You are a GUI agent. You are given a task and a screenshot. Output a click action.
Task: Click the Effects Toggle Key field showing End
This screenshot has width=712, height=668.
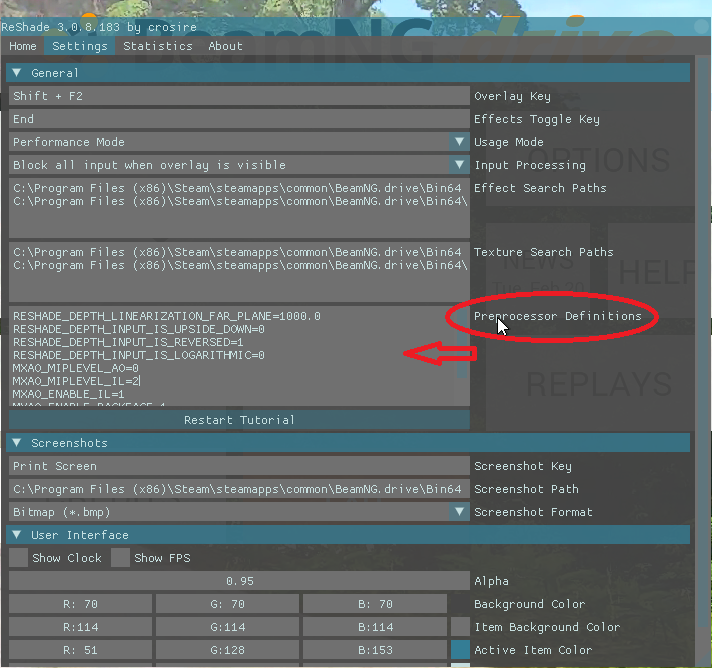[239, 119]
